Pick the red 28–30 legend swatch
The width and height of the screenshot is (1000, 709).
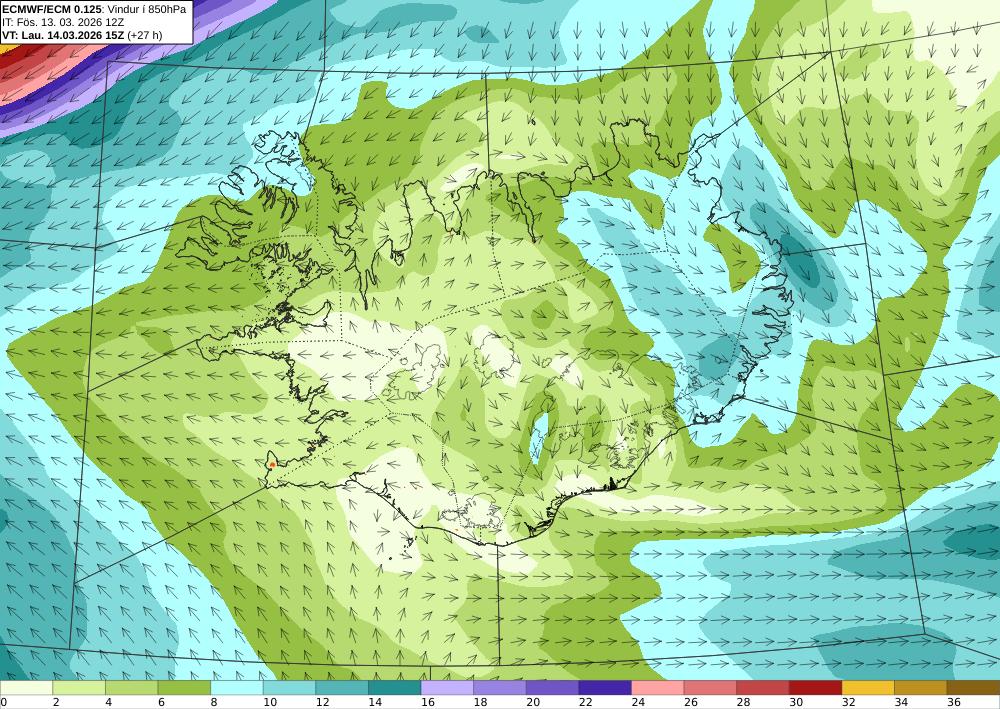pyautogui.click(x=763, y=688)
